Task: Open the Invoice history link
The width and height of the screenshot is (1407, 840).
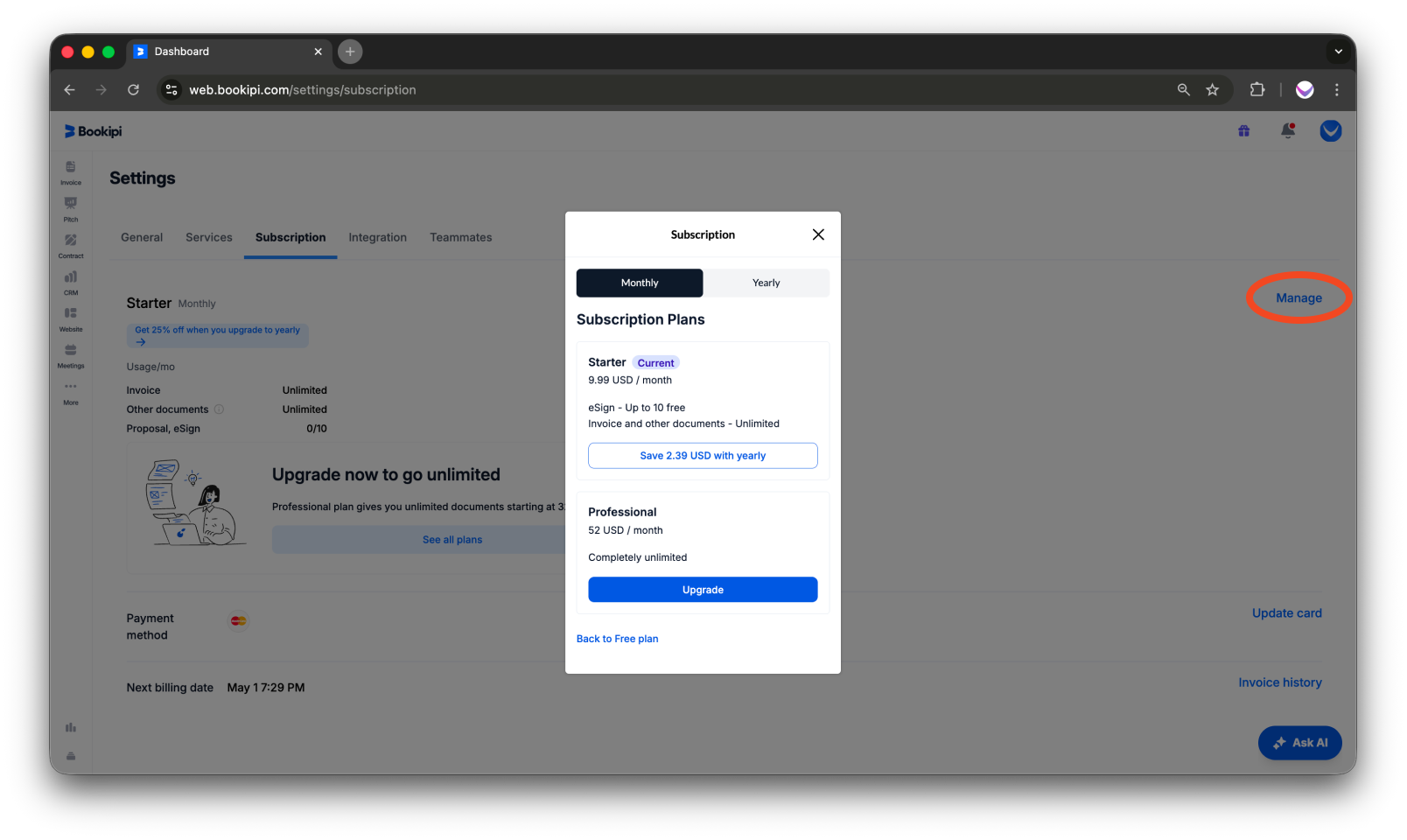Action: point(1280,682)
